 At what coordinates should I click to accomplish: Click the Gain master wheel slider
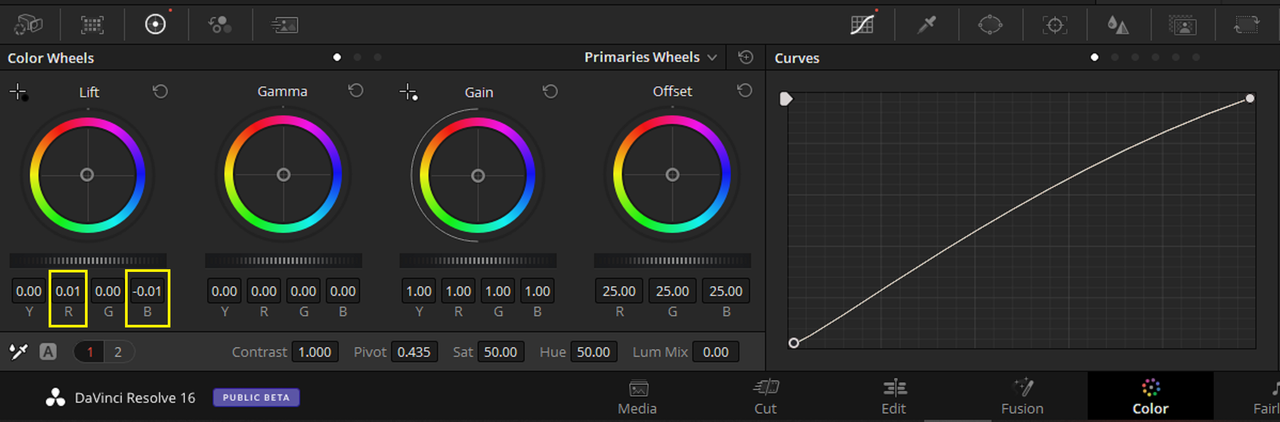[478, 260]
